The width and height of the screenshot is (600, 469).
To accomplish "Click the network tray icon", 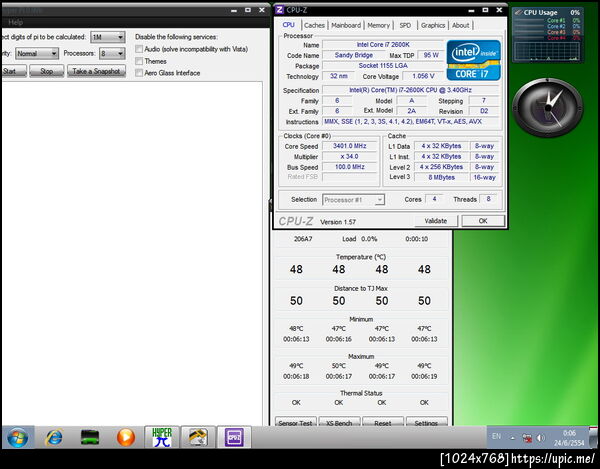I will pos(527,438).
